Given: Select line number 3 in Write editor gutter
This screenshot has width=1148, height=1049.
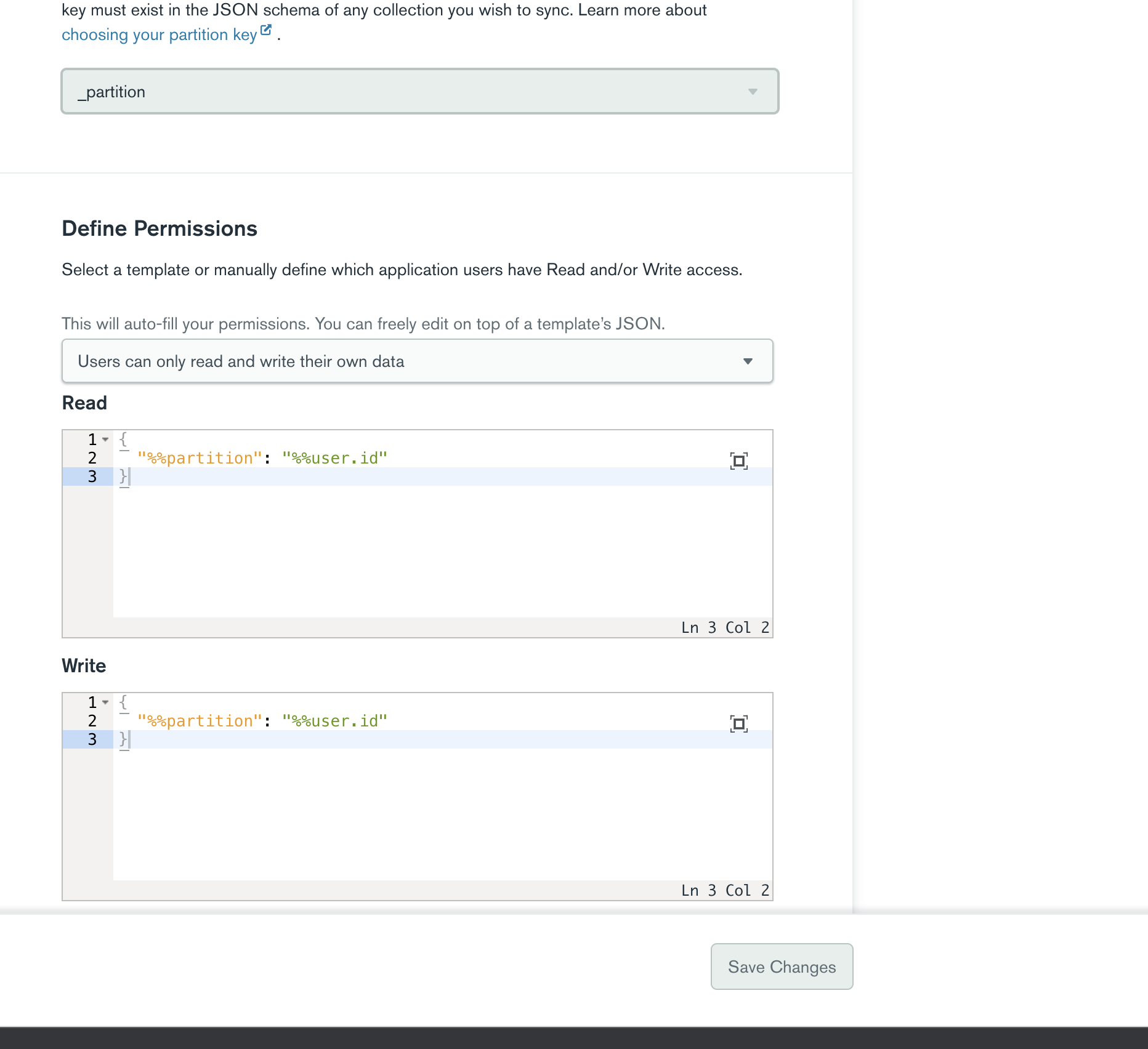Looking at the screenshot, I should pos(92,739).
